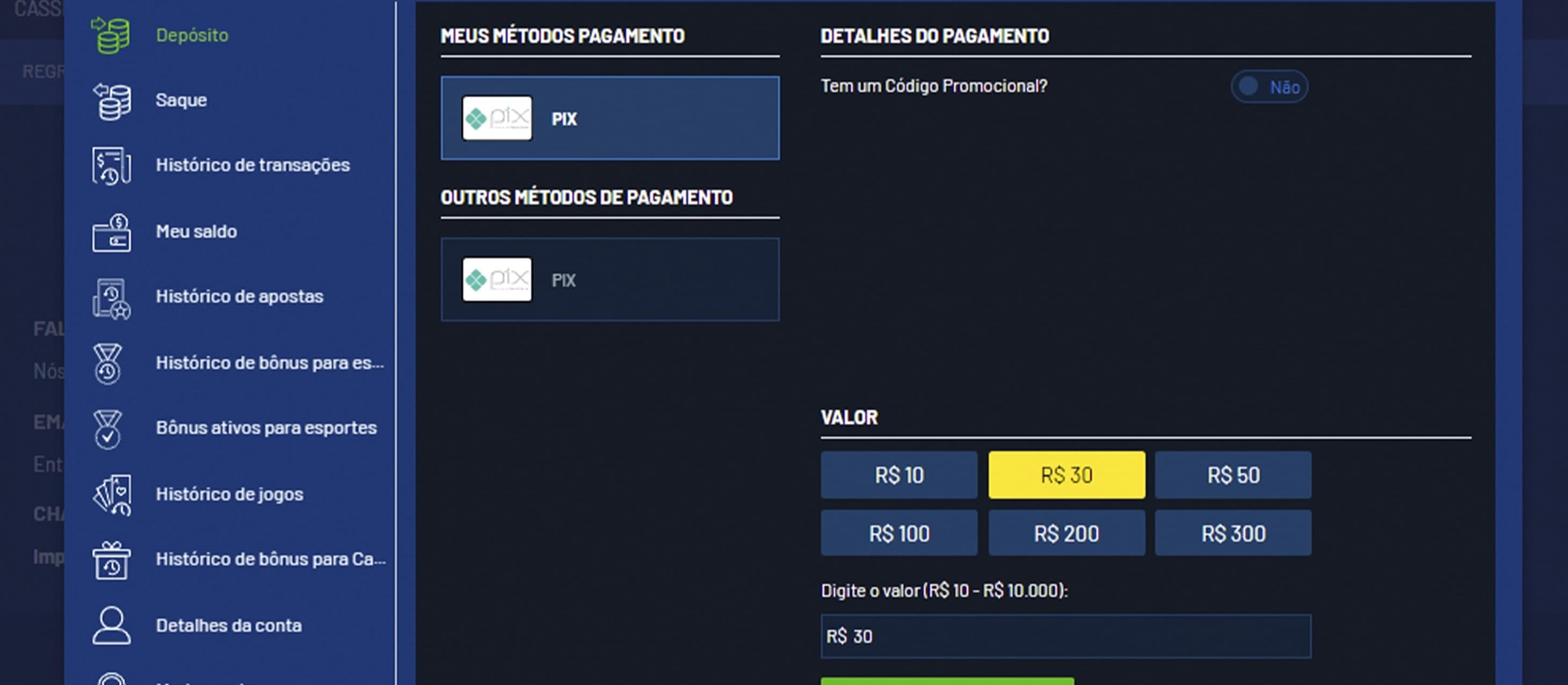
Task: Choose the R$ 100 deposit amount
Action: [898, 534]
